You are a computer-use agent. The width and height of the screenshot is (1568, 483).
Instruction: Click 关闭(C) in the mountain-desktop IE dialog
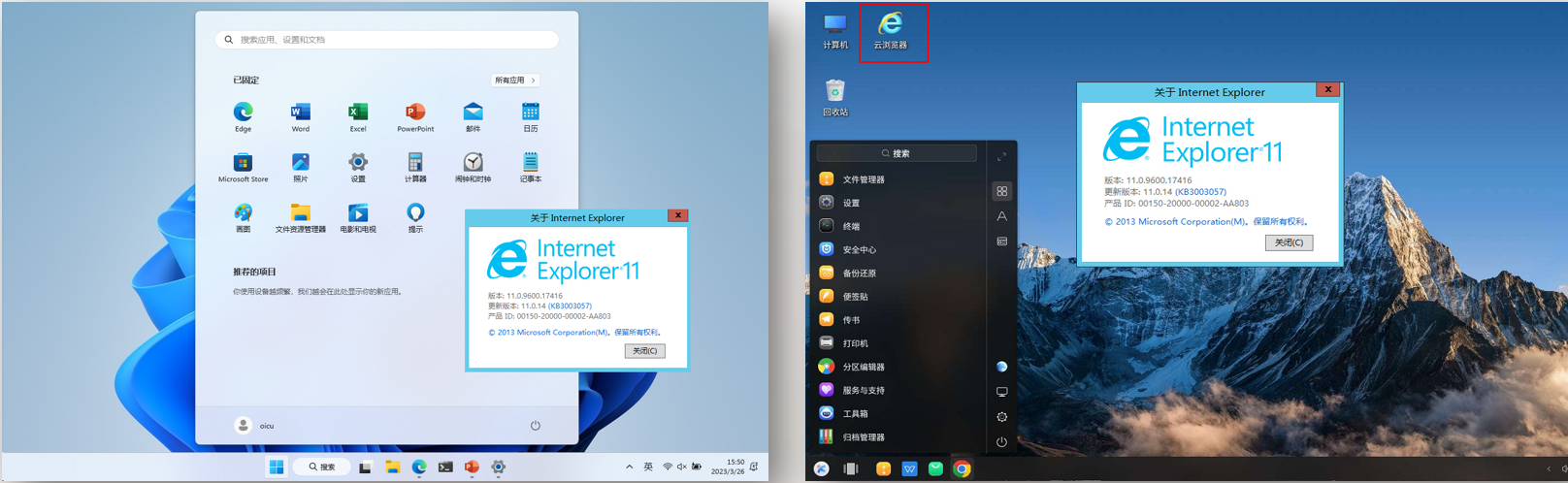coord(1289,242)
